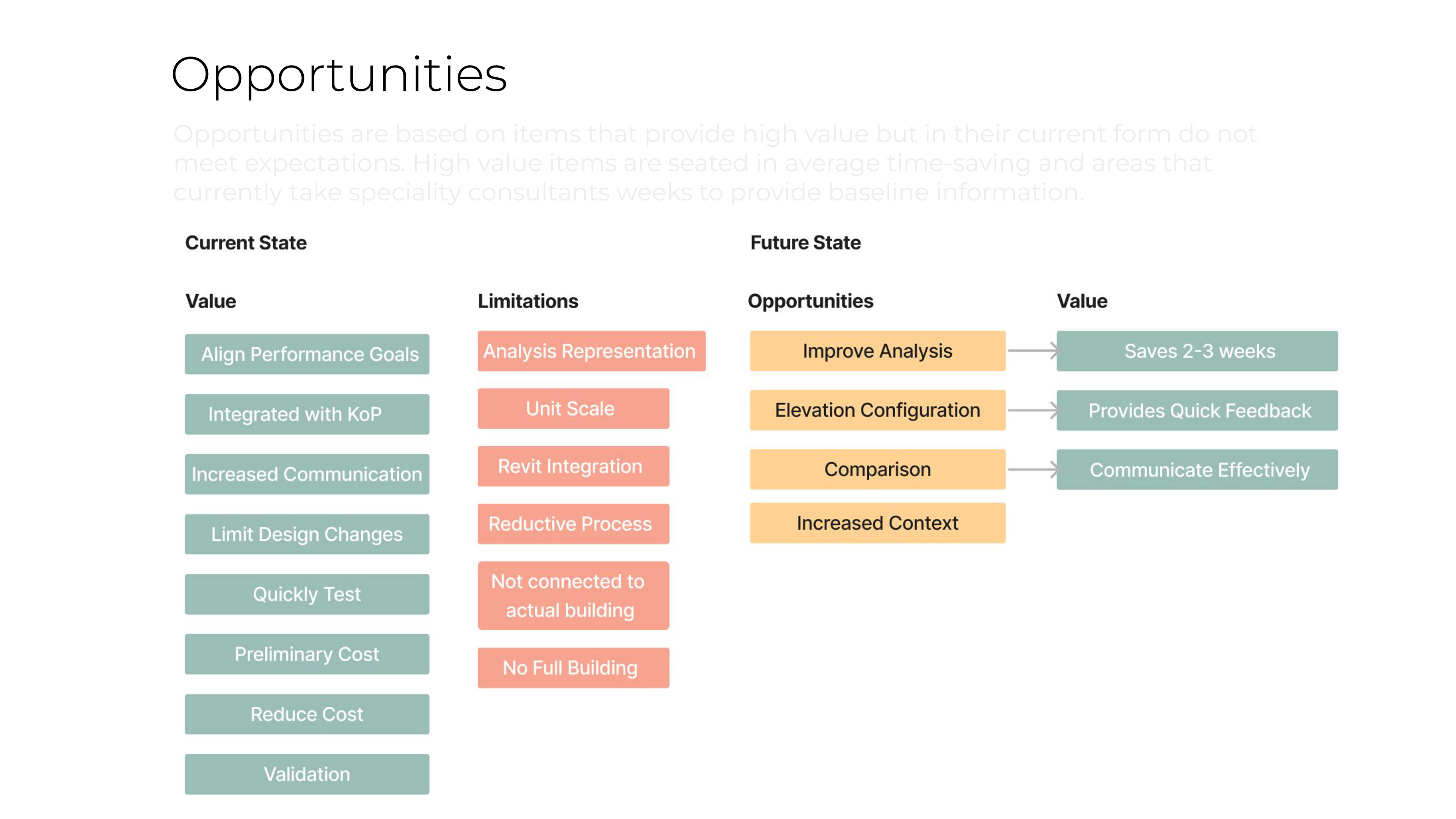Select the Validation box
Viewport: 1456px width, 819px height.
[x=307, y=773]
